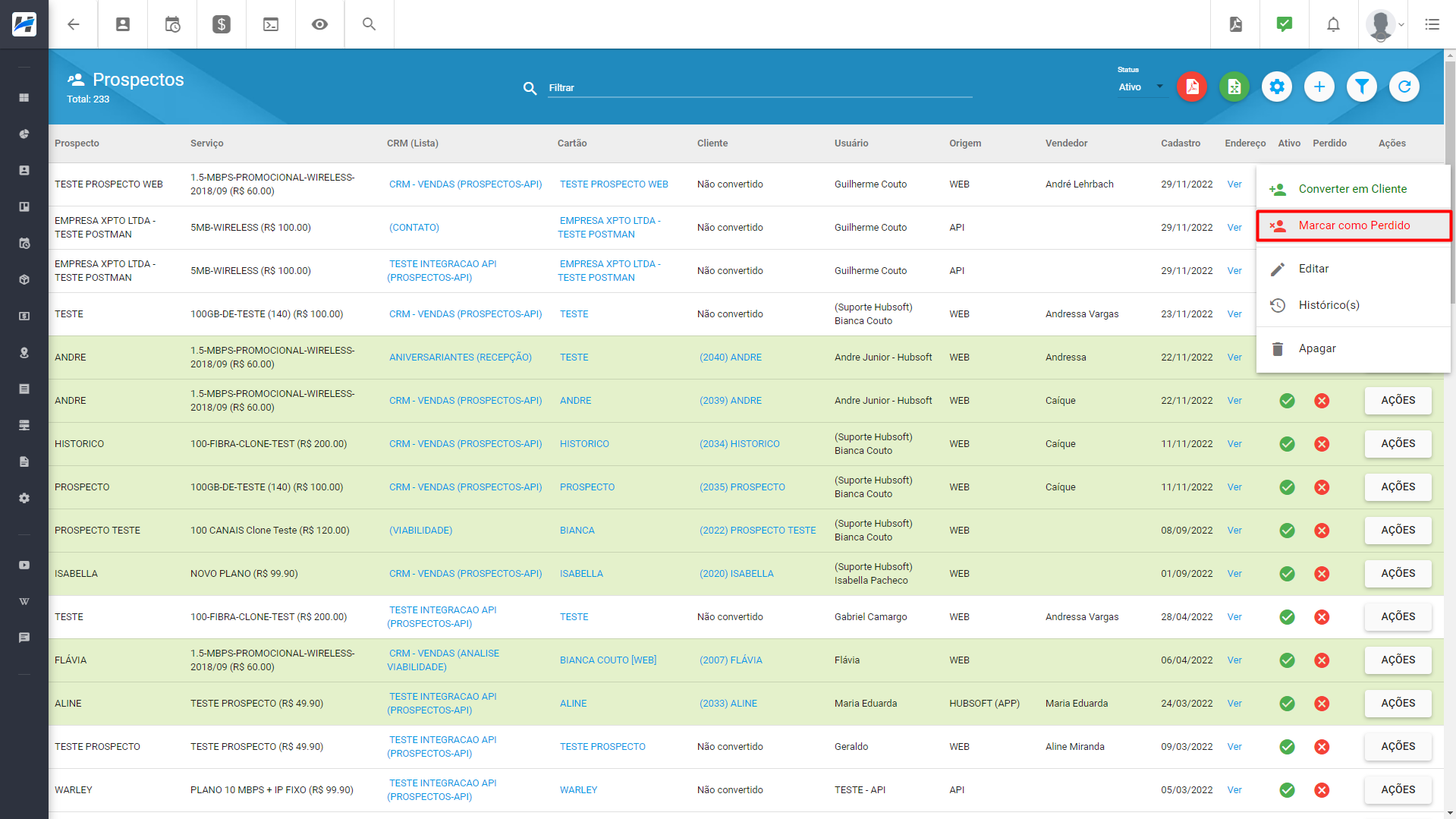Open the dashboard grid icon in sidebar
Image resolution: width=1456 pixels, height=819 pixels.
coord(24,98)
